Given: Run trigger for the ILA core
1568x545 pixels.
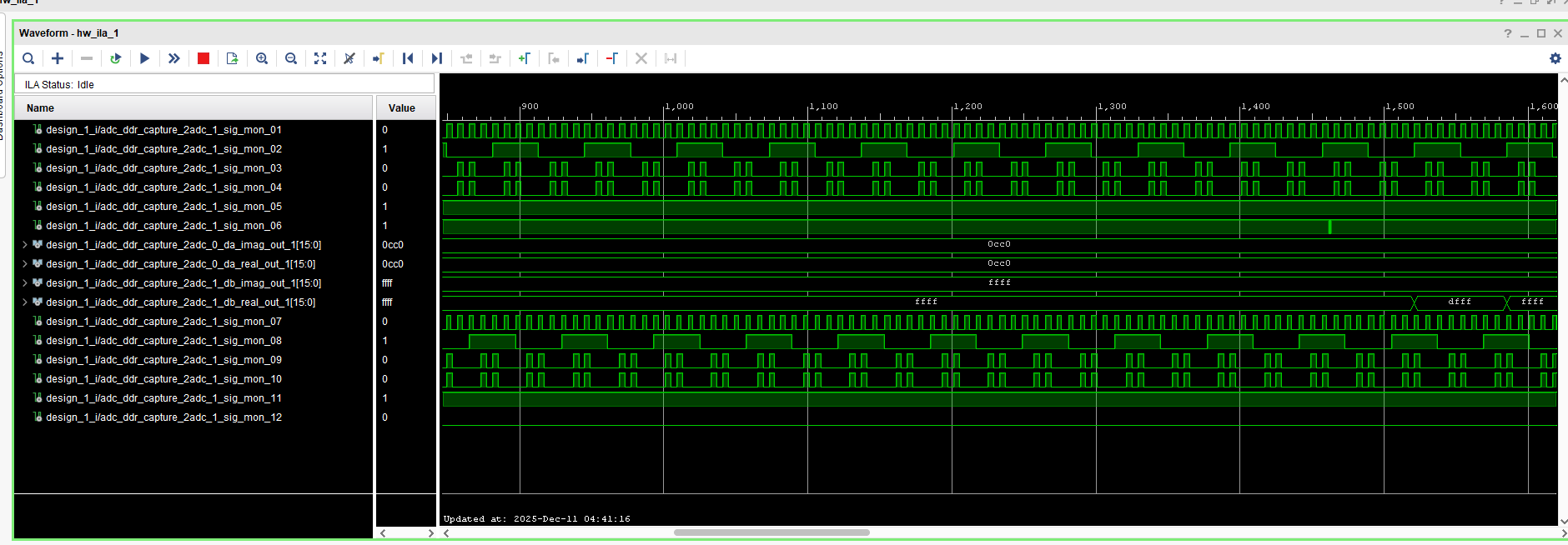Looking at the screenshot, I should point(145,58).
